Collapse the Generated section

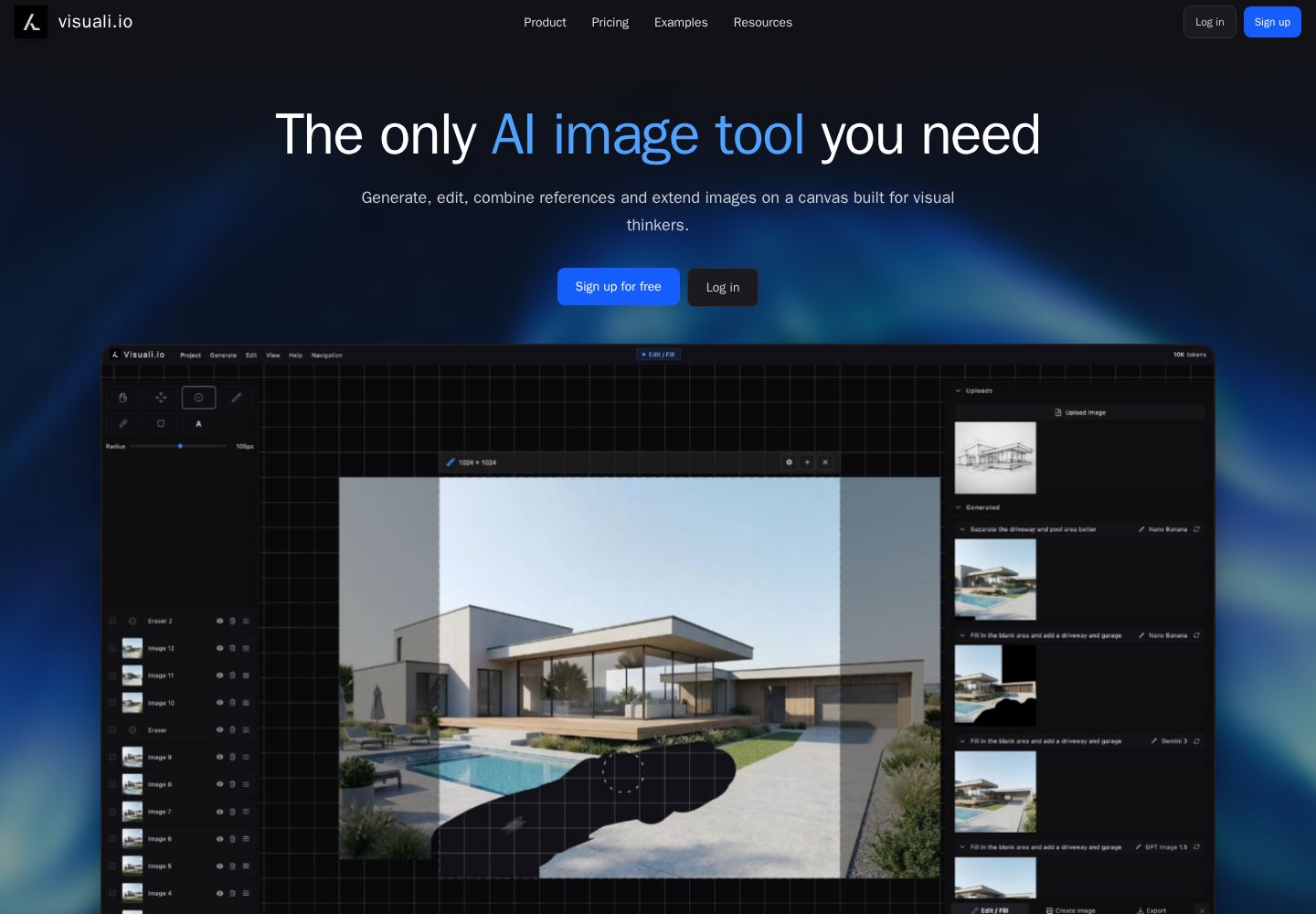click(x=959, y=507)
